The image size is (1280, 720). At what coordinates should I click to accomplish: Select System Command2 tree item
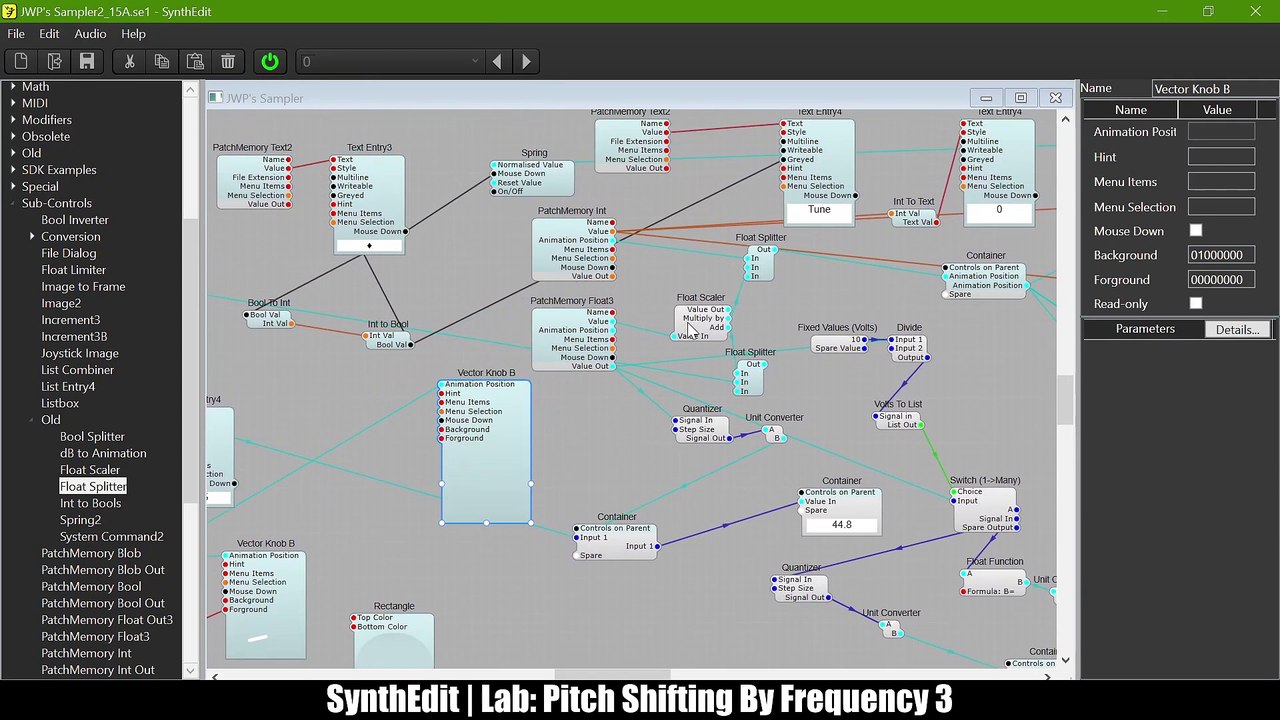pyautogui.click(x=111, y=537)
